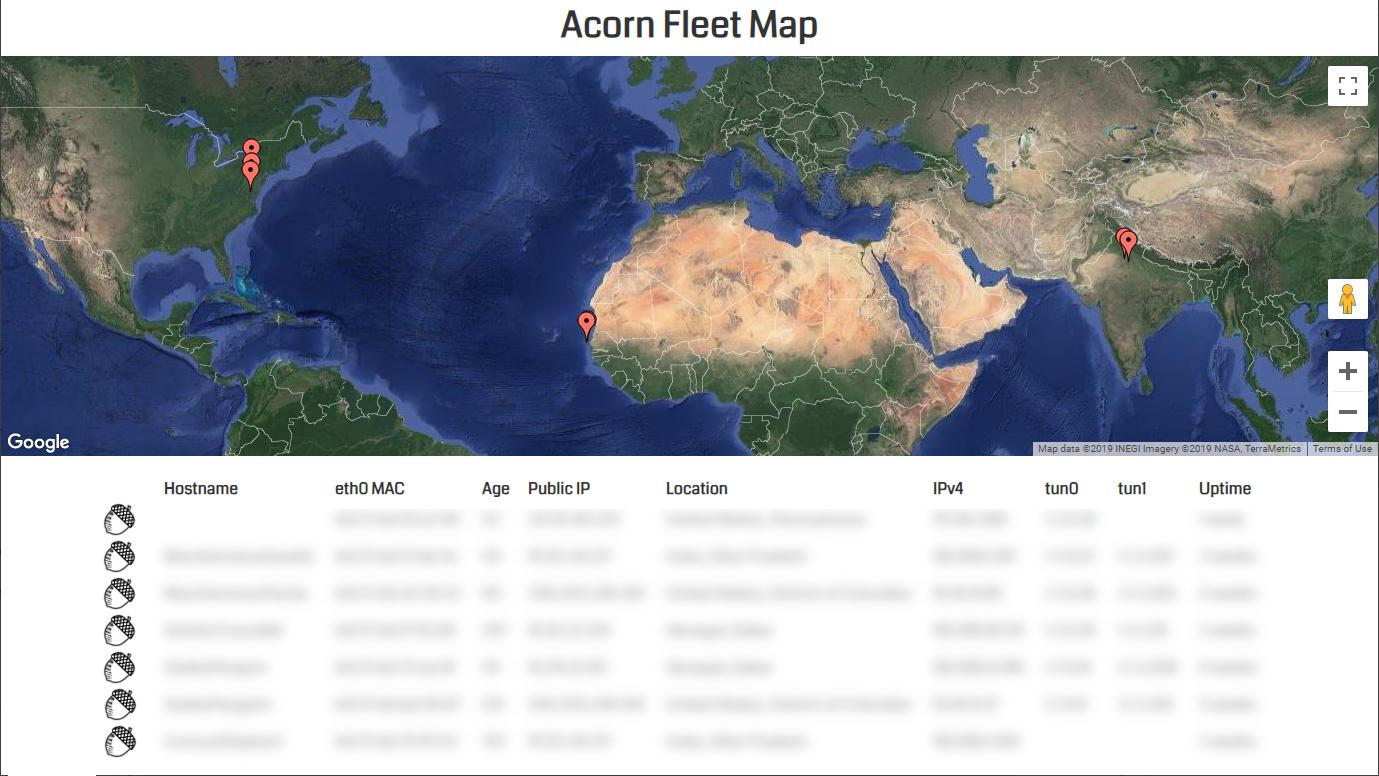Image resolution: width=1379 pixels, height=776 pixels.
Task: Open the Terms of Use link
Action: [x=1342, y=449]
